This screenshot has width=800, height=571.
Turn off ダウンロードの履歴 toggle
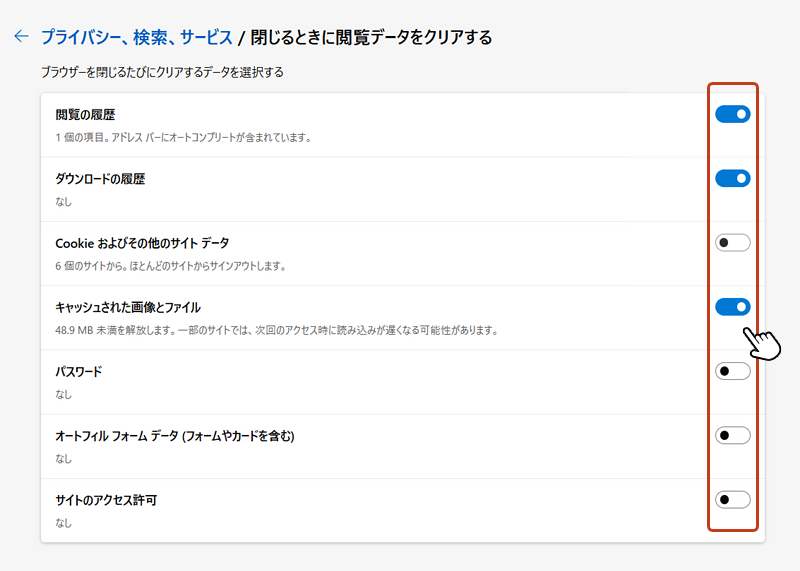[x=733, y=179]
